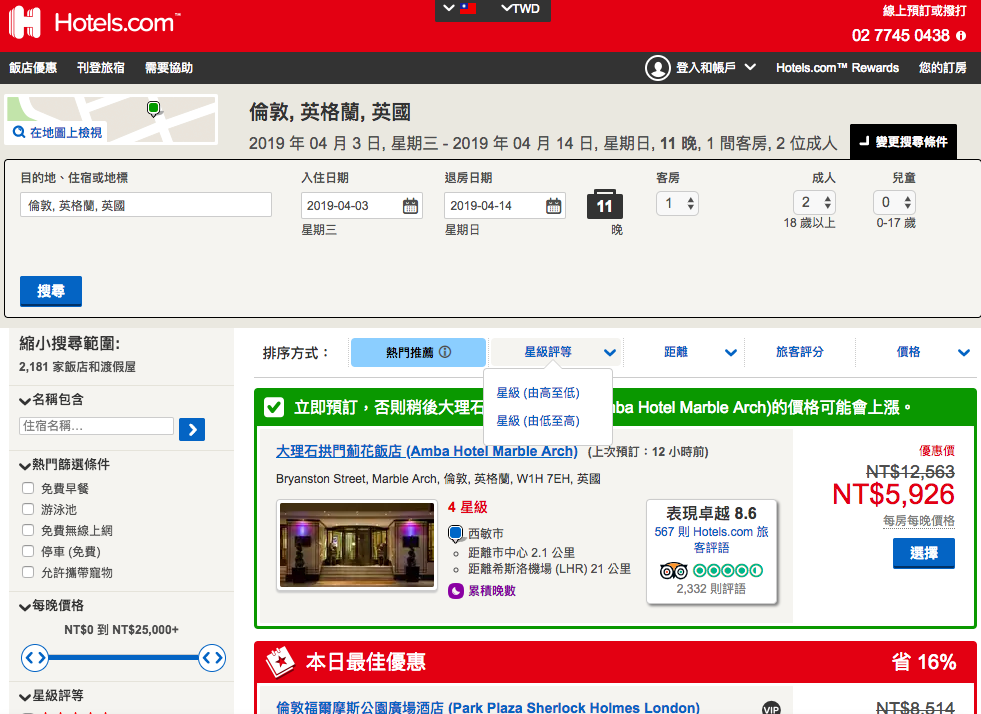Click the 11 nights calendar icon
The width and height of the screenshot is (981, 714).
tap(604, 204)
